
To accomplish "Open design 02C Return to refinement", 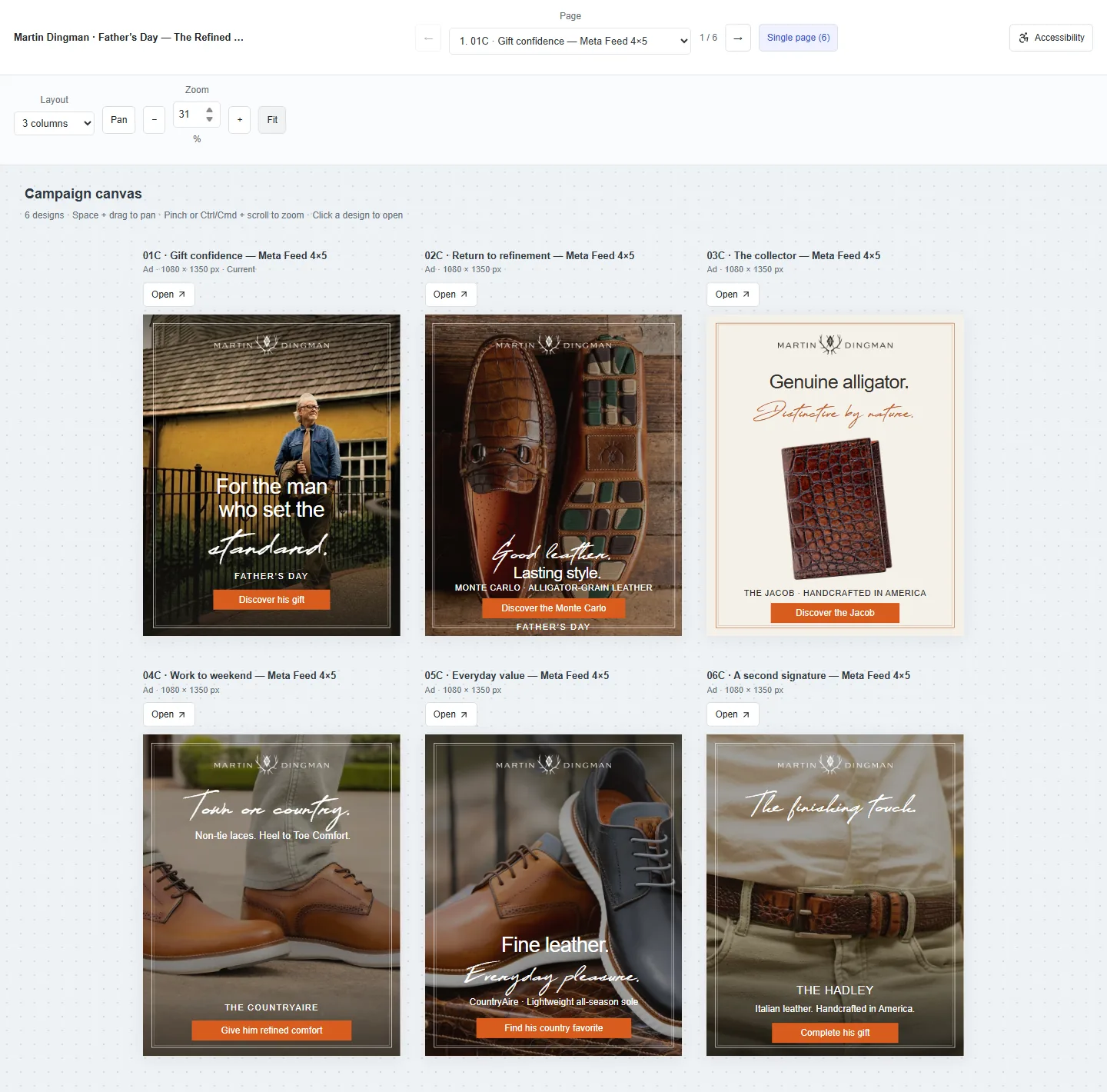I will pyautogui.click(x=450, y=295).
